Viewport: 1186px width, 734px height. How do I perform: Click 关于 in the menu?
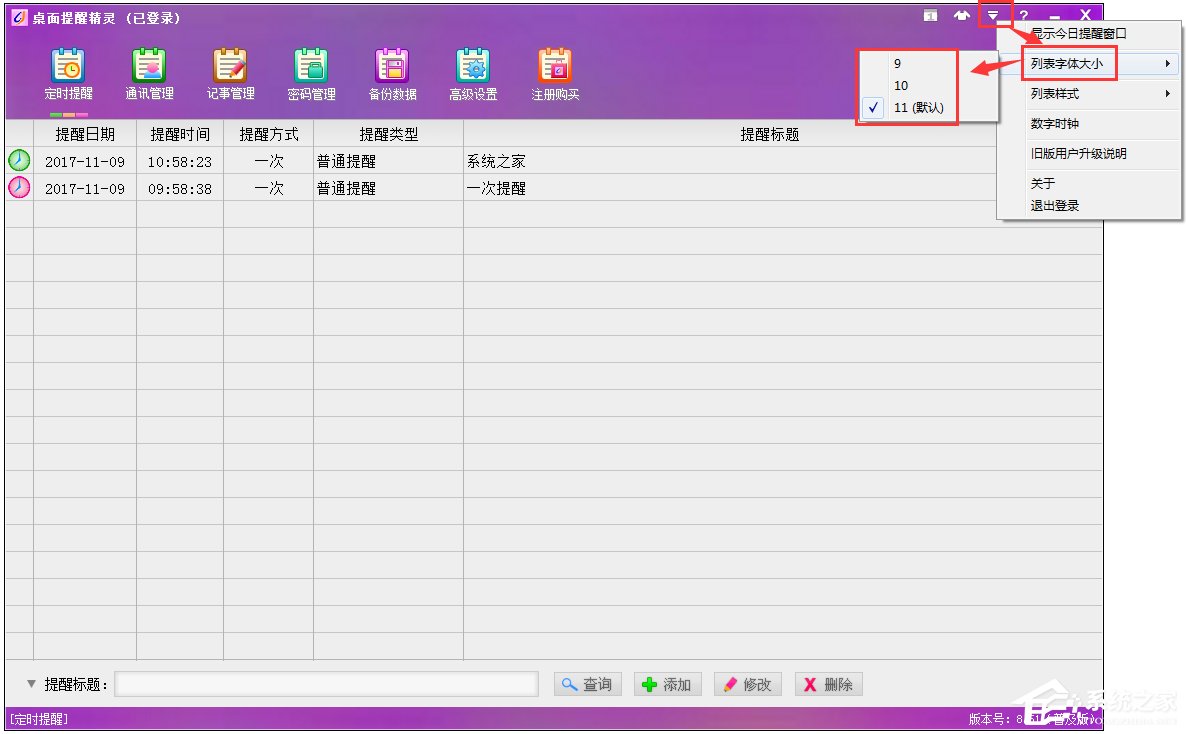[1042, 183]
